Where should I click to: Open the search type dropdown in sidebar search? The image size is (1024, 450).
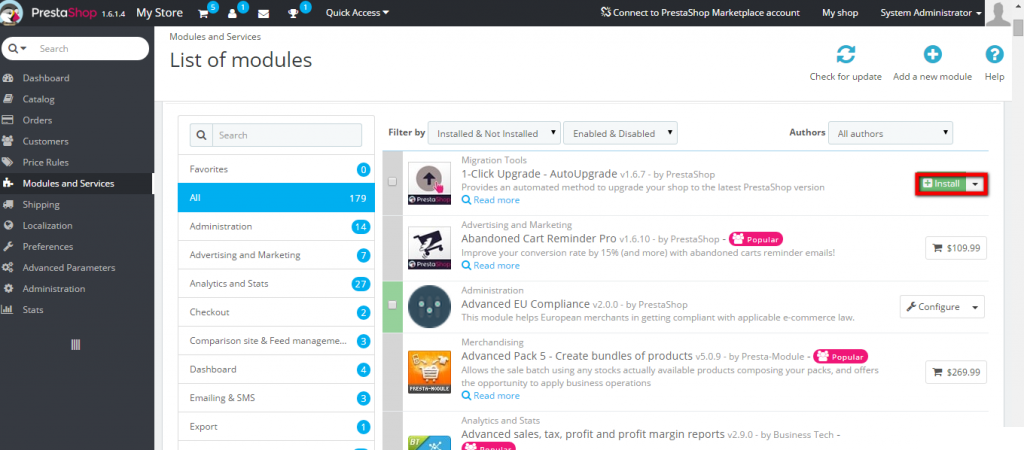click(x=18, y=48)
